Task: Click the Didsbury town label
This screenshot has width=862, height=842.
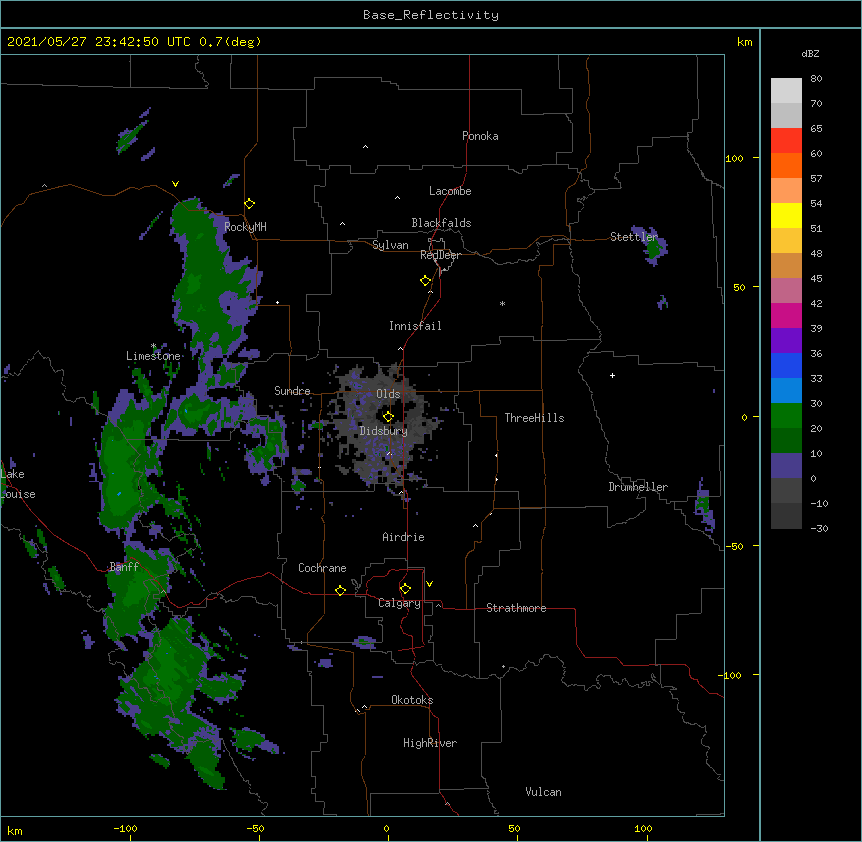Action: (384, 431)
